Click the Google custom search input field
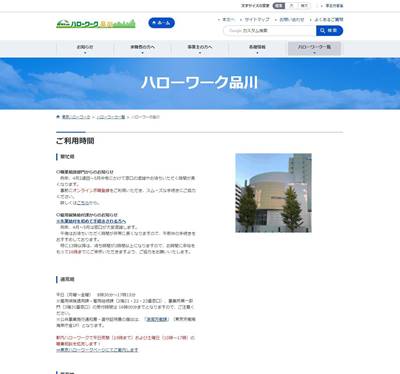This screenshot has height=374, width=400. click(270, 31)
